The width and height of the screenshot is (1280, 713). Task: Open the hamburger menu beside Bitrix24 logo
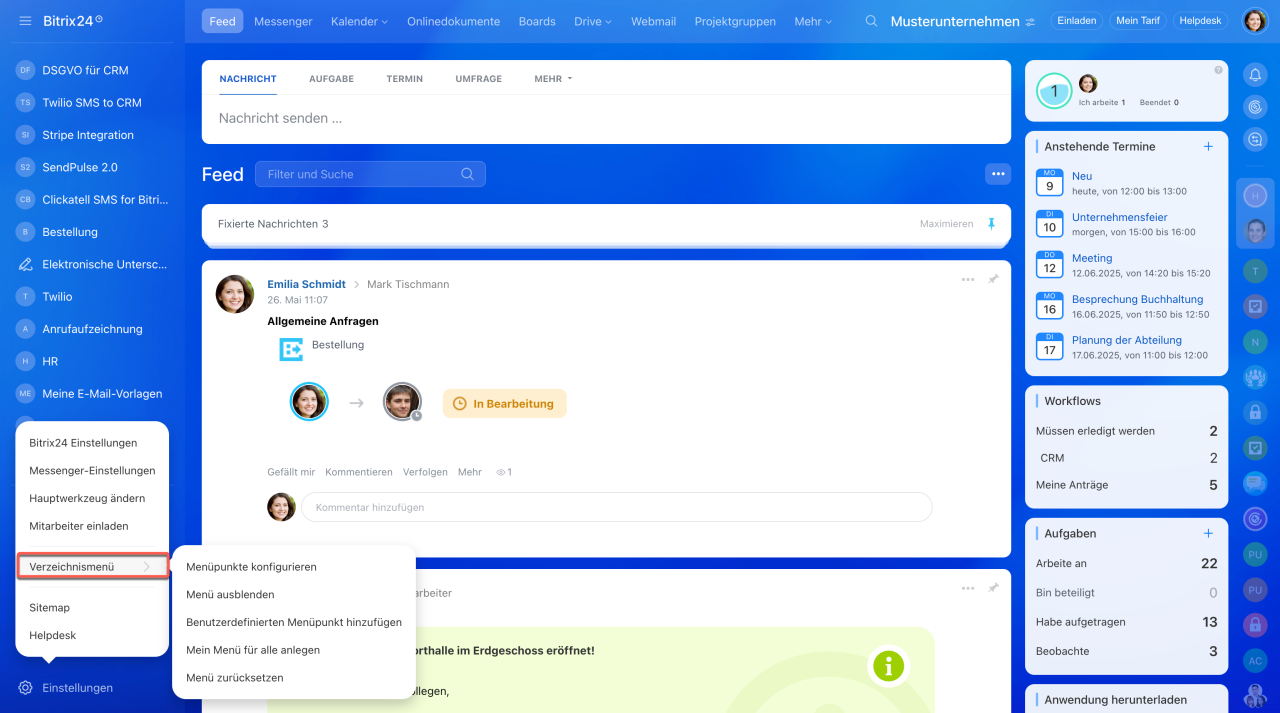25,21
